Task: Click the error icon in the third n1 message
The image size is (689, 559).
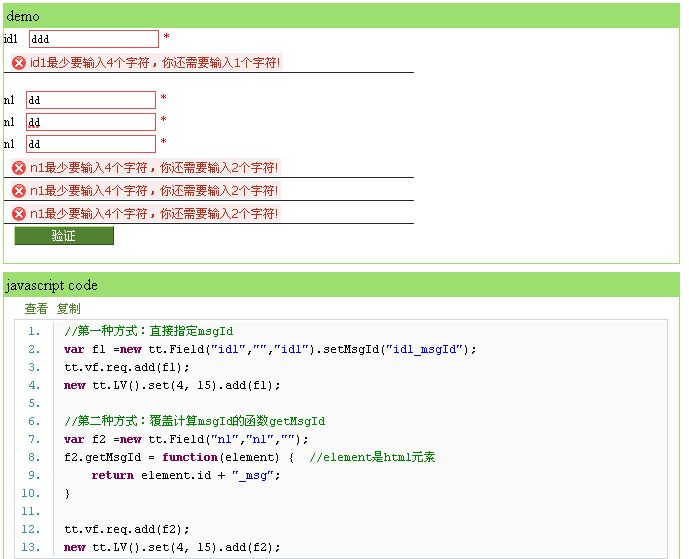Action: point(19,214)
